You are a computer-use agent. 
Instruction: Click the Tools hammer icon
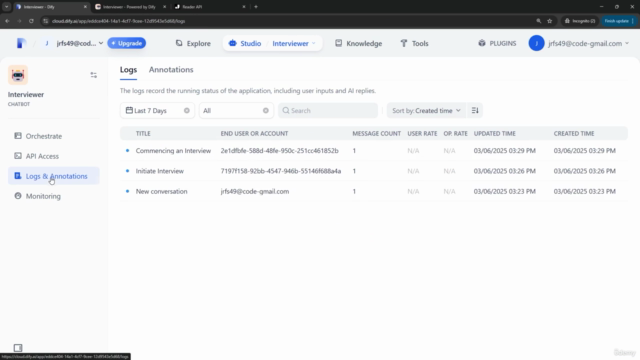404,43
